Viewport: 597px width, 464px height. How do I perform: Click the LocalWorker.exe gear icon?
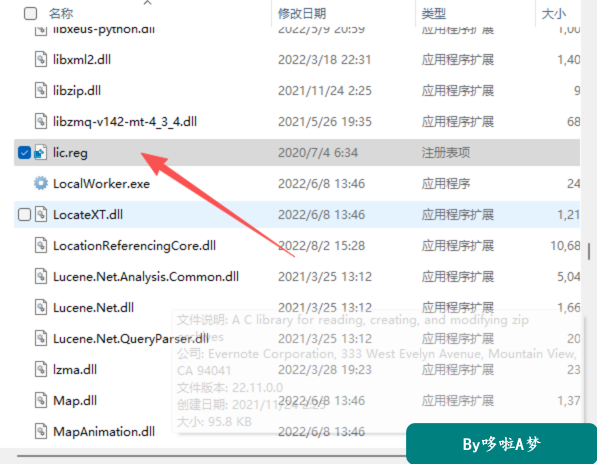[41, 183]
